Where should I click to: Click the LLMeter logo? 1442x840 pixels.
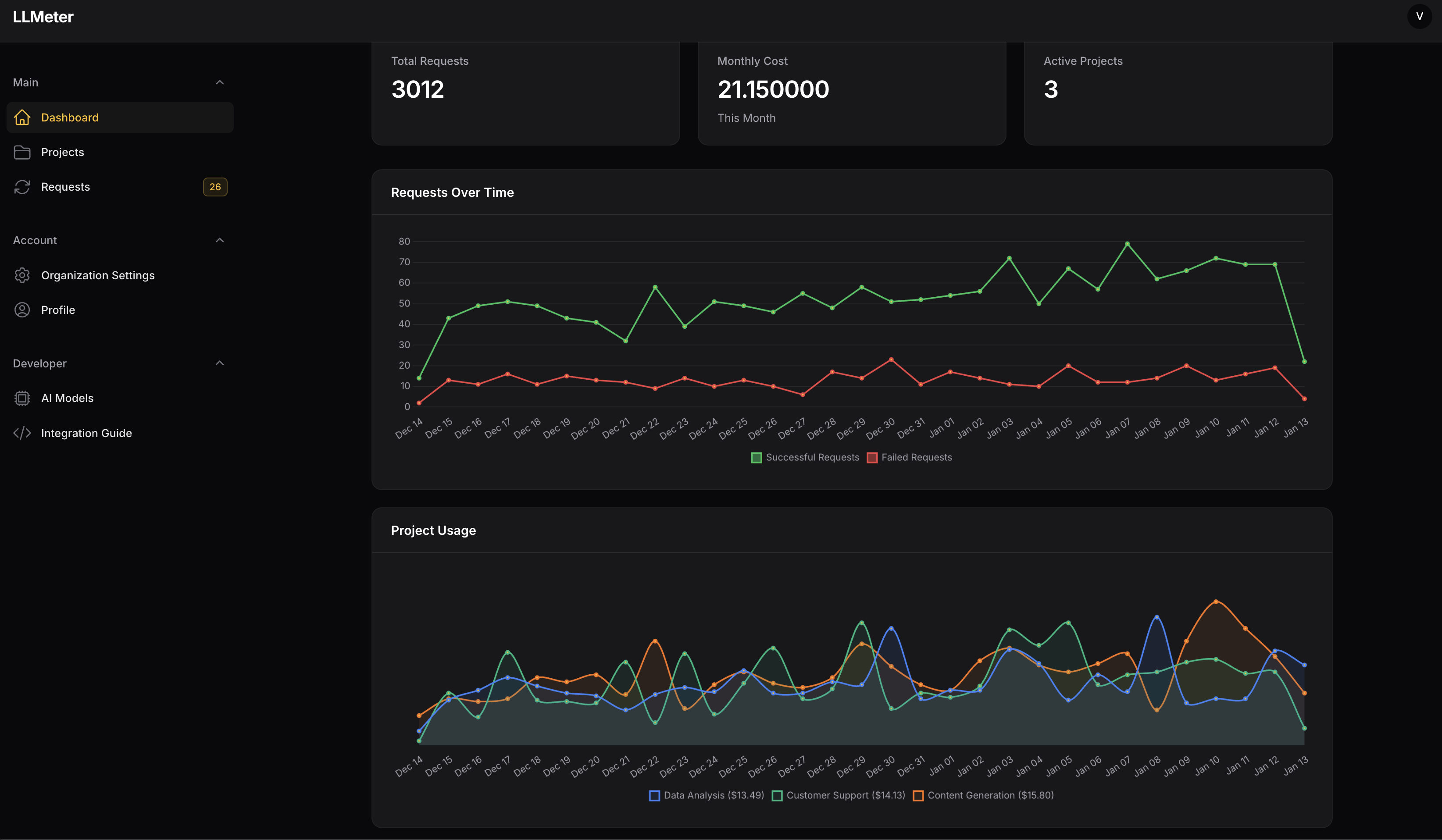(x=43, y=16)
